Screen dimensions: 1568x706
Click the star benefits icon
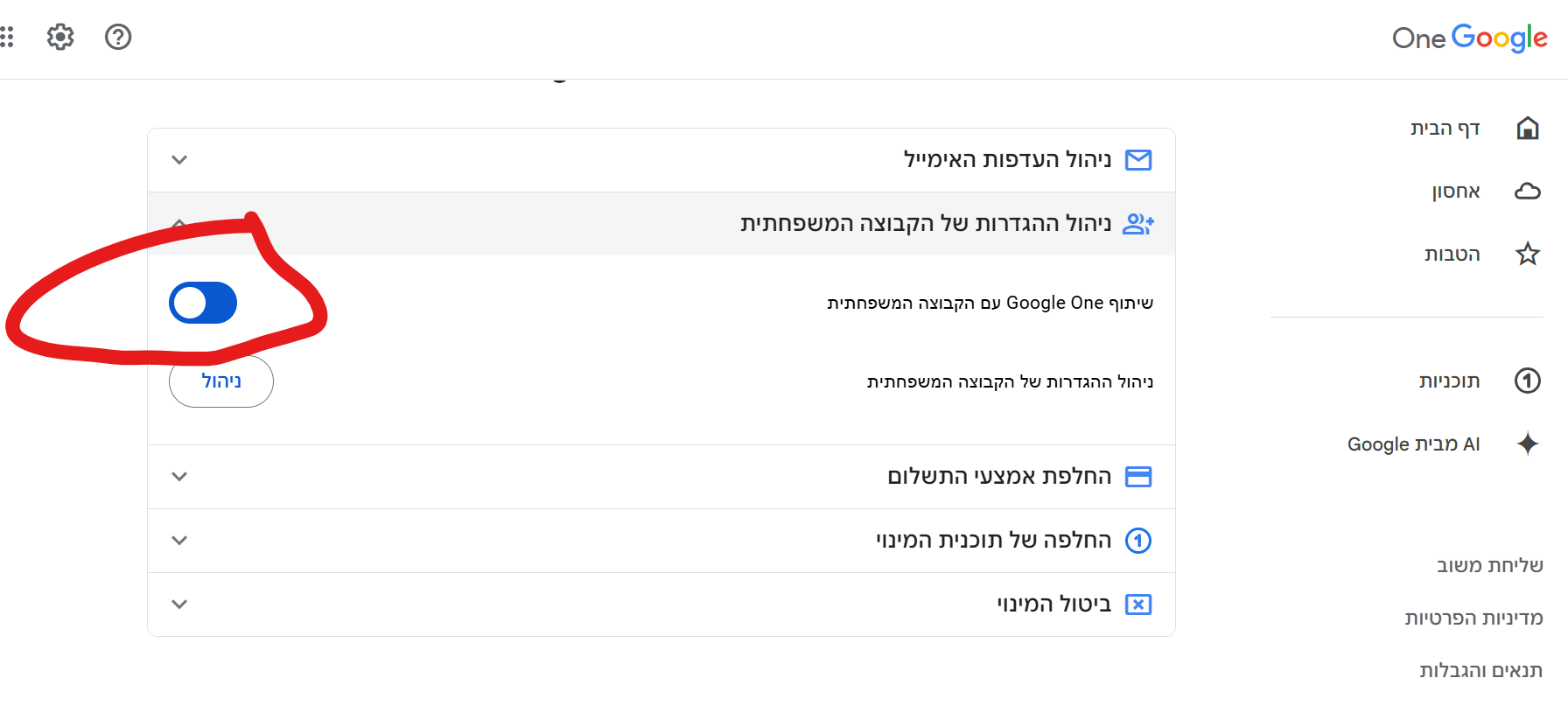pyautogui.click(x=1528, y=255)
